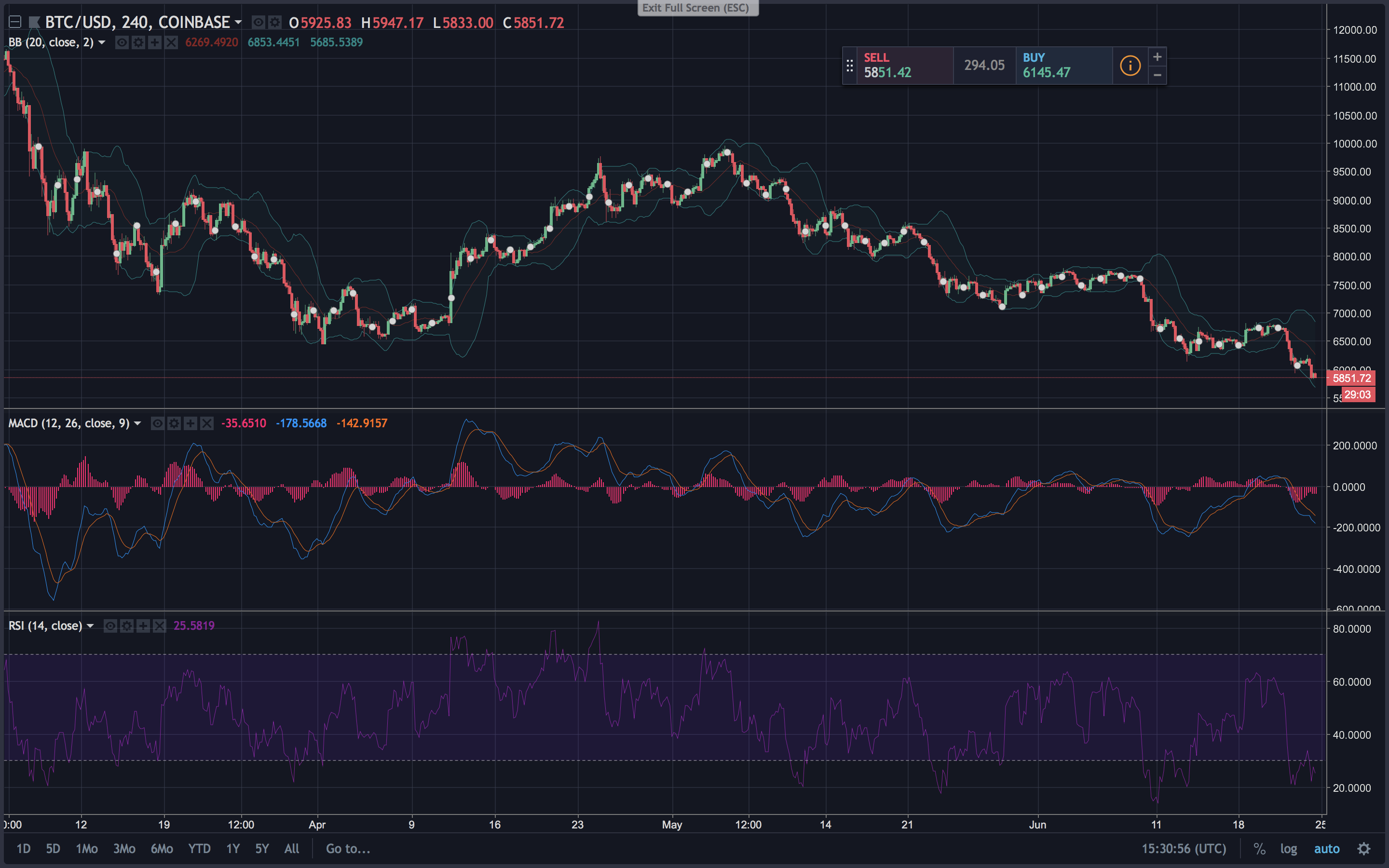The image size is (1389, 868).
Task: Select the 1Mo time range
Action: pos(87,849)
